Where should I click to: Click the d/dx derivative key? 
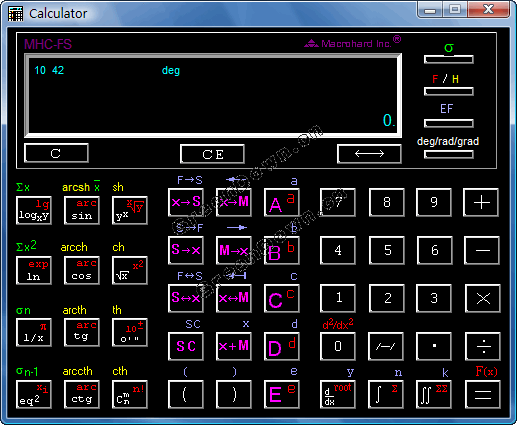coord(338,394)
